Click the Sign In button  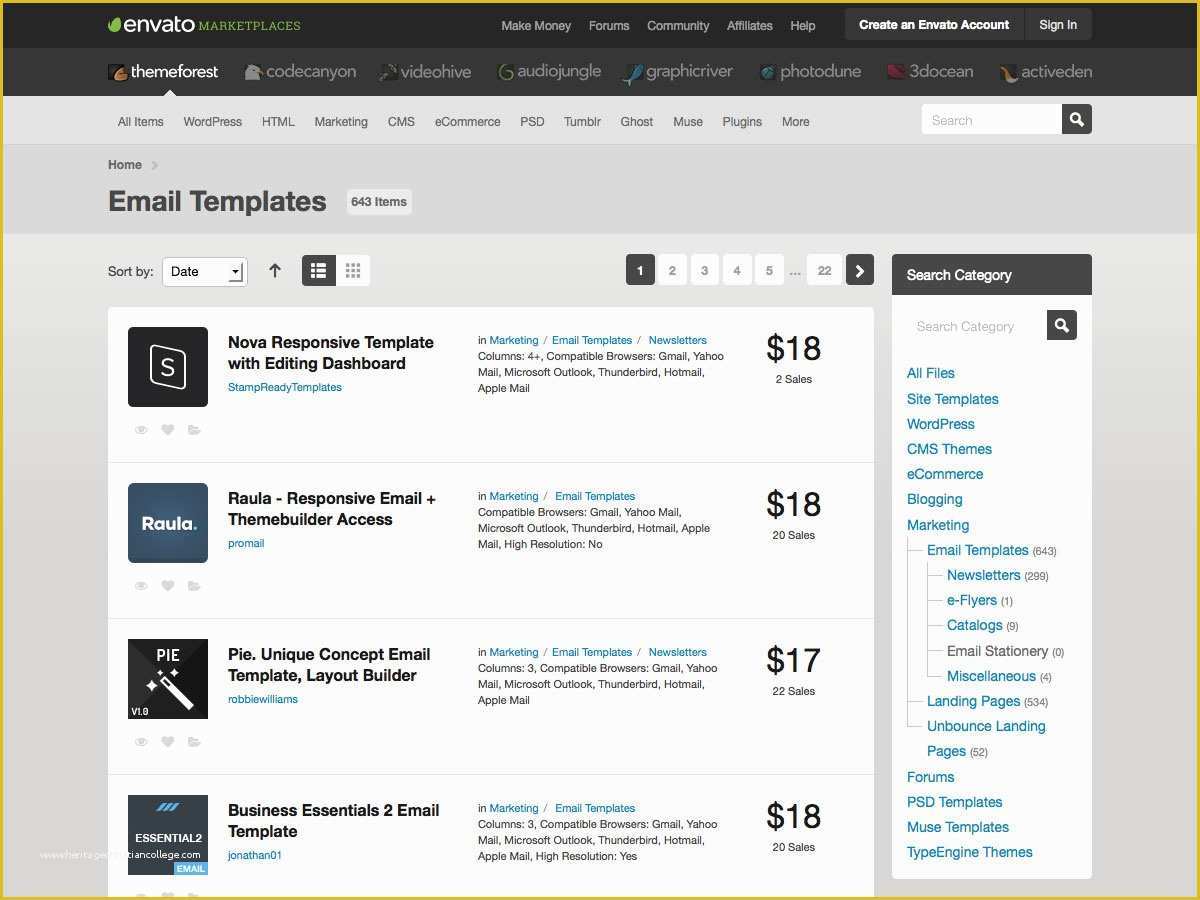click(1058, 25)
